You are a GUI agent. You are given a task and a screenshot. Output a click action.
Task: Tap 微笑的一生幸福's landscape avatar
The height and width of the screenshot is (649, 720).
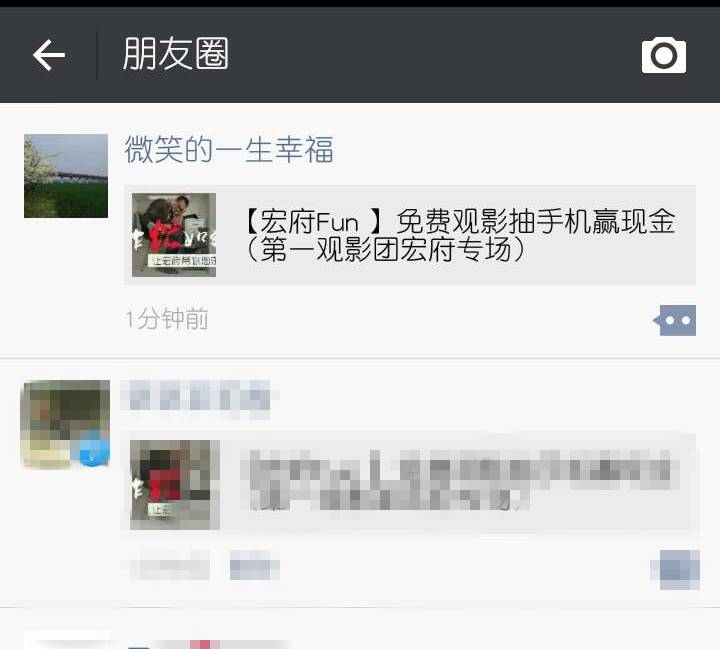click(66, 176)
